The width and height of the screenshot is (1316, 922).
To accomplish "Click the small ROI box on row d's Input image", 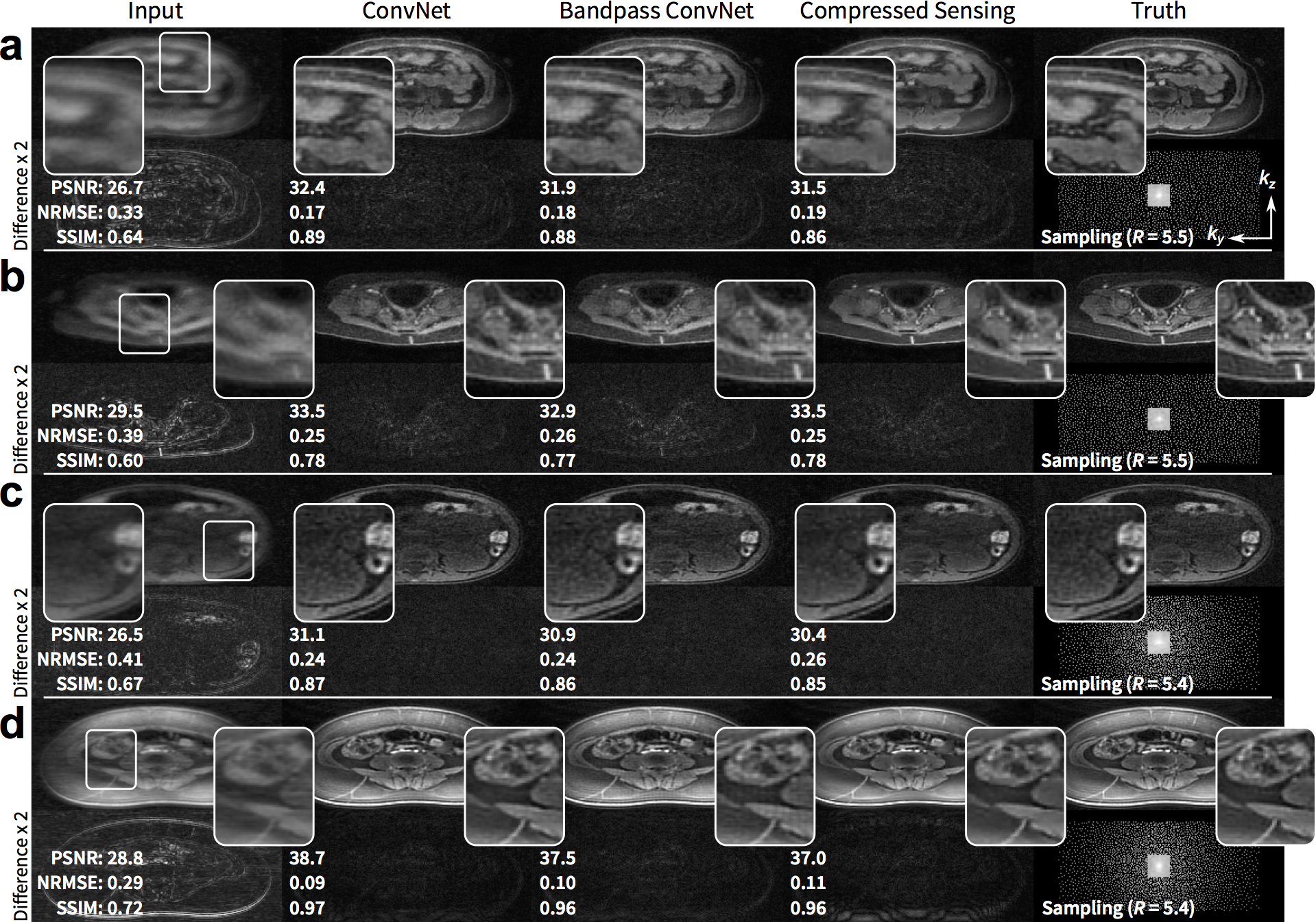I will pos(111,759).
